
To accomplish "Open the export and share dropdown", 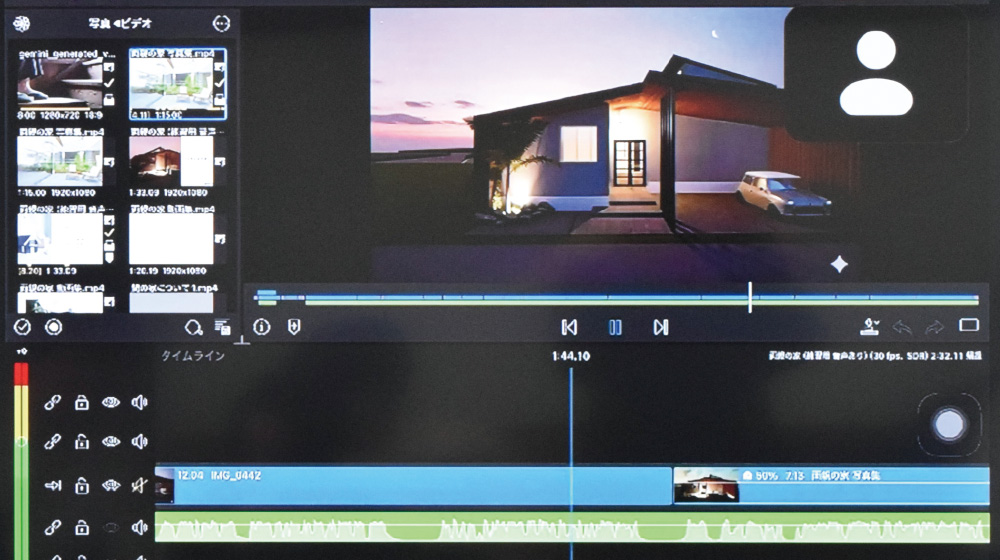I will pyautogui.click(x=870, y=327).
